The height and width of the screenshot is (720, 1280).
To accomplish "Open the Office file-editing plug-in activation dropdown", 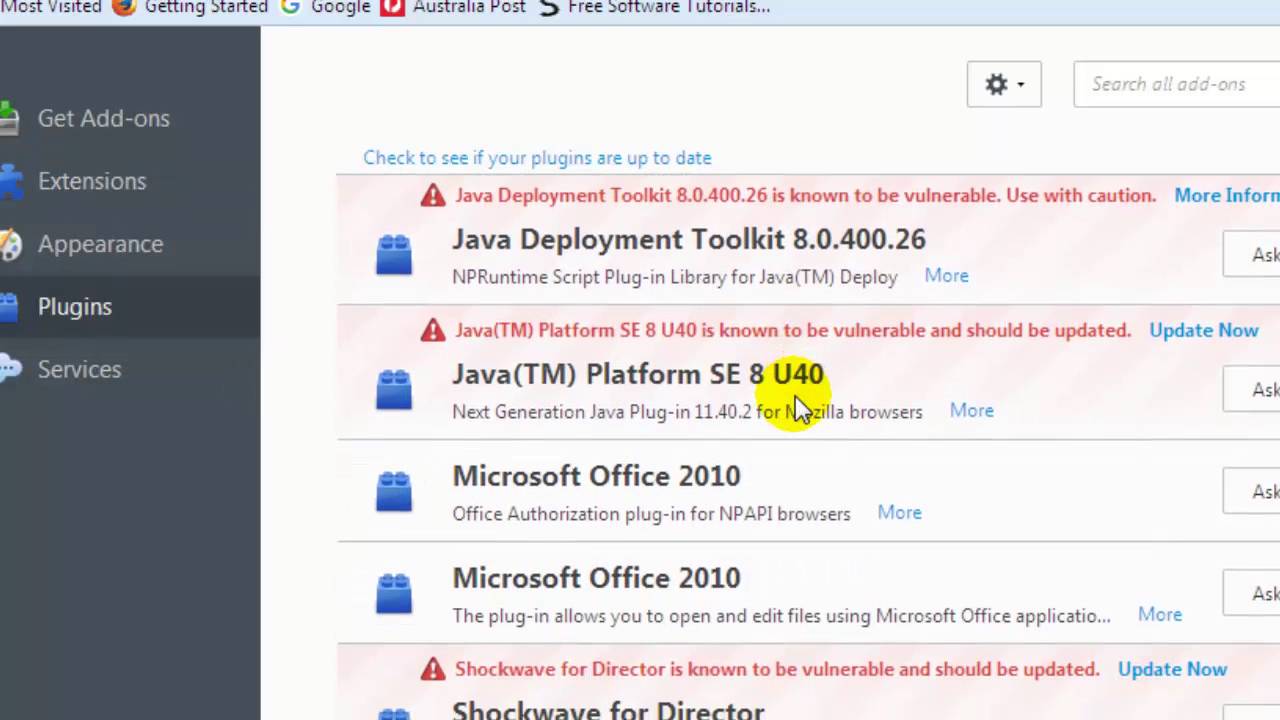I will pos(1252,593).
